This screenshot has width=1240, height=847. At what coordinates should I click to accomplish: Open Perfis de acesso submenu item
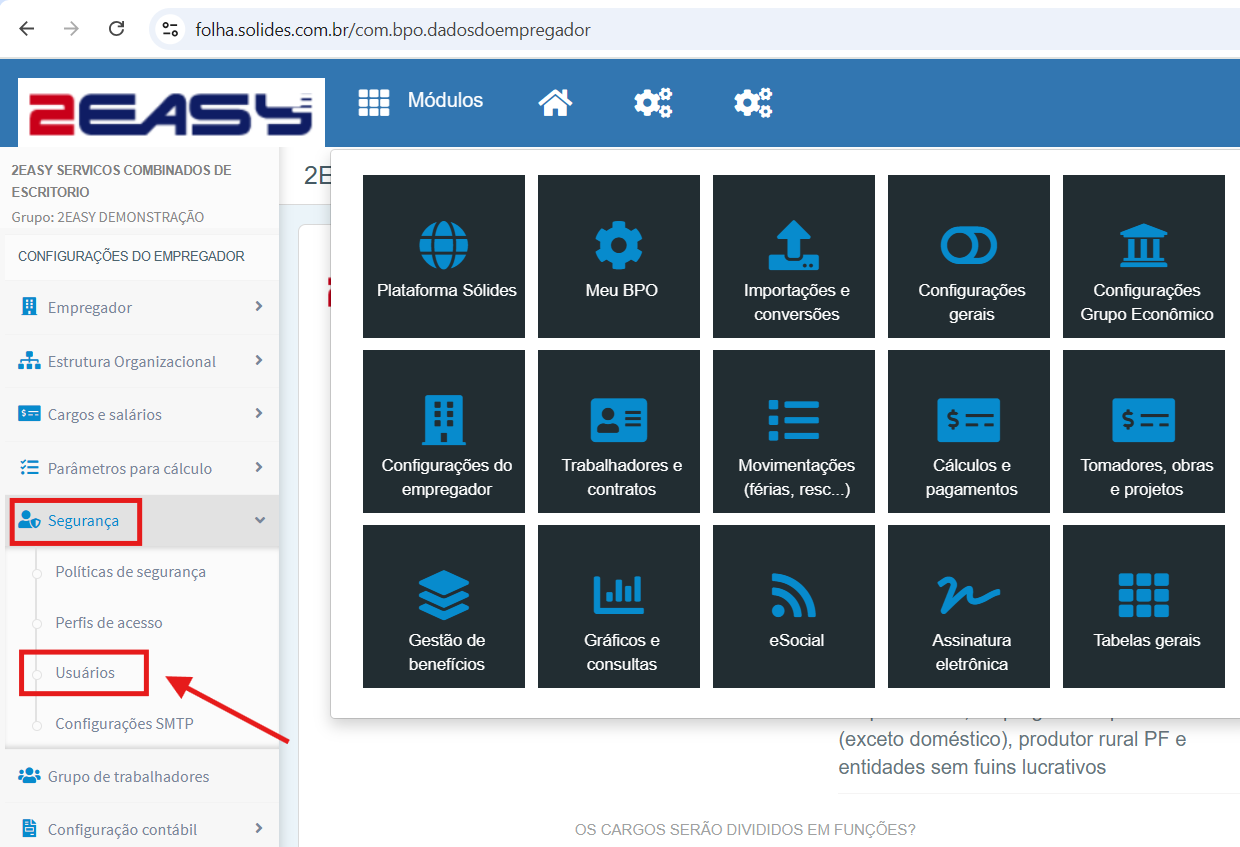tap(108, 622)
